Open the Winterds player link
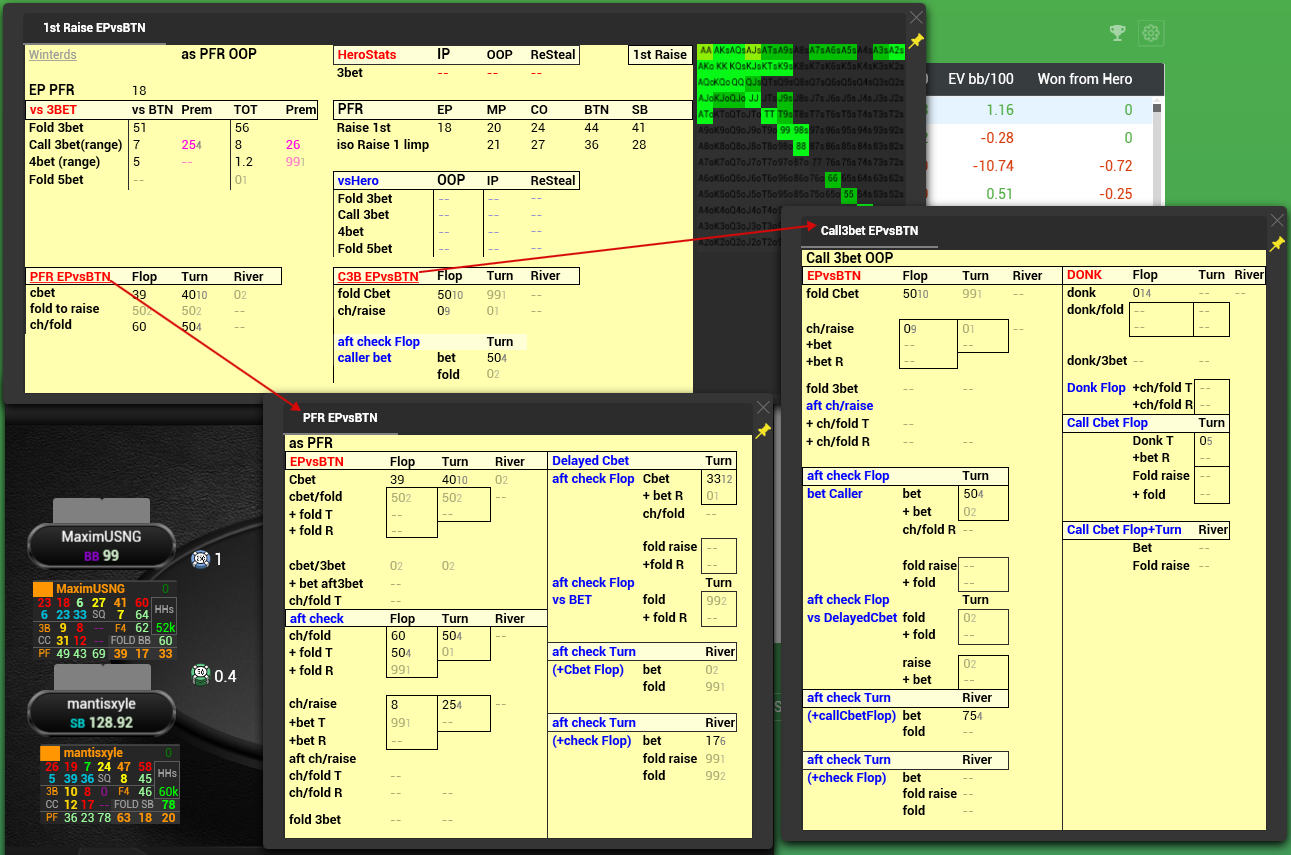The image size is (1291, 855). point(52,54)
